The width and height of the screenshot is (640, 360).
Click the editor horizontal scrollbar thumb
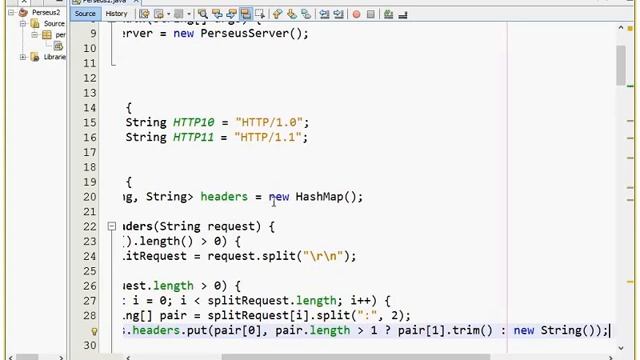[356, 358]
